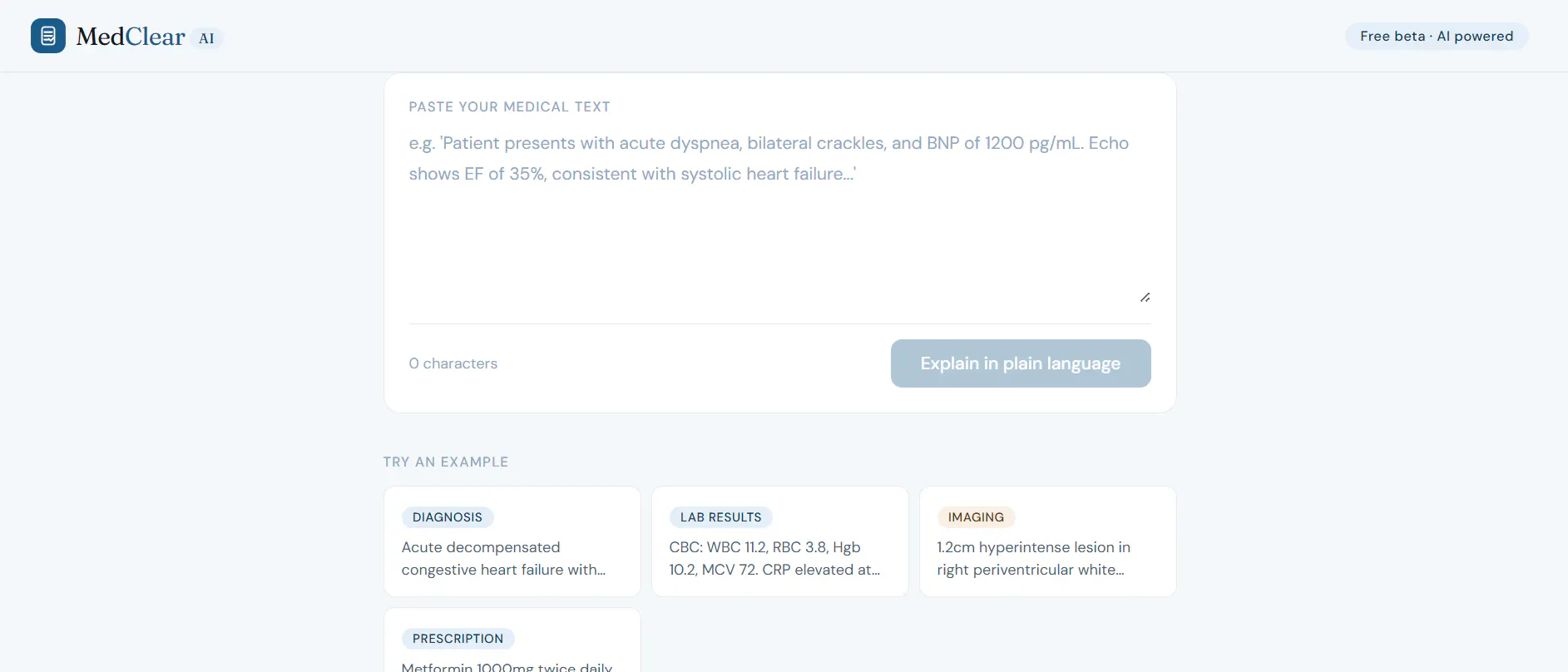1568x672 pixels.
Task: Click the DIAGNOSIS tag label
Action: tap(448, 517)
